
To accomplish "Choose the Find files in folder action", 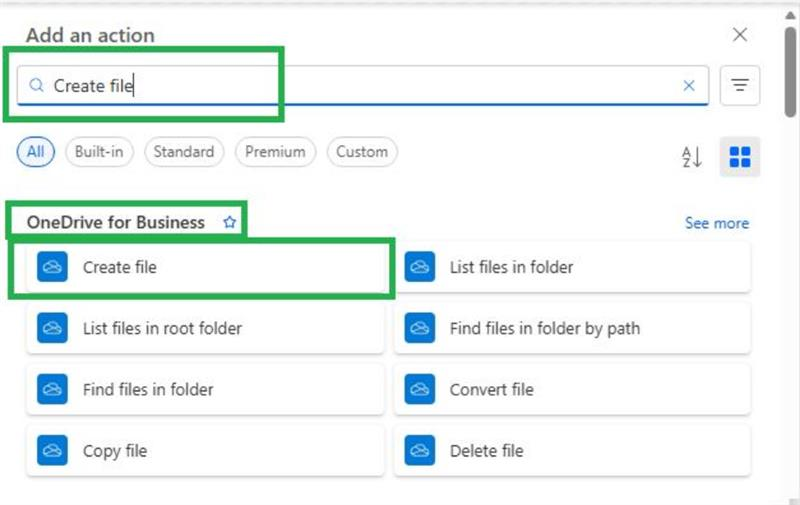I will tap(205, 389).
